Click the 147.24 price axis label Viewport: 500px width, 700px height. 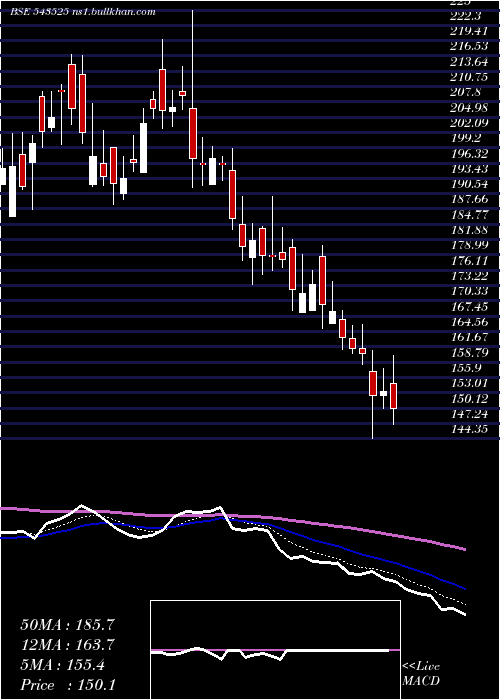(468, 413)
